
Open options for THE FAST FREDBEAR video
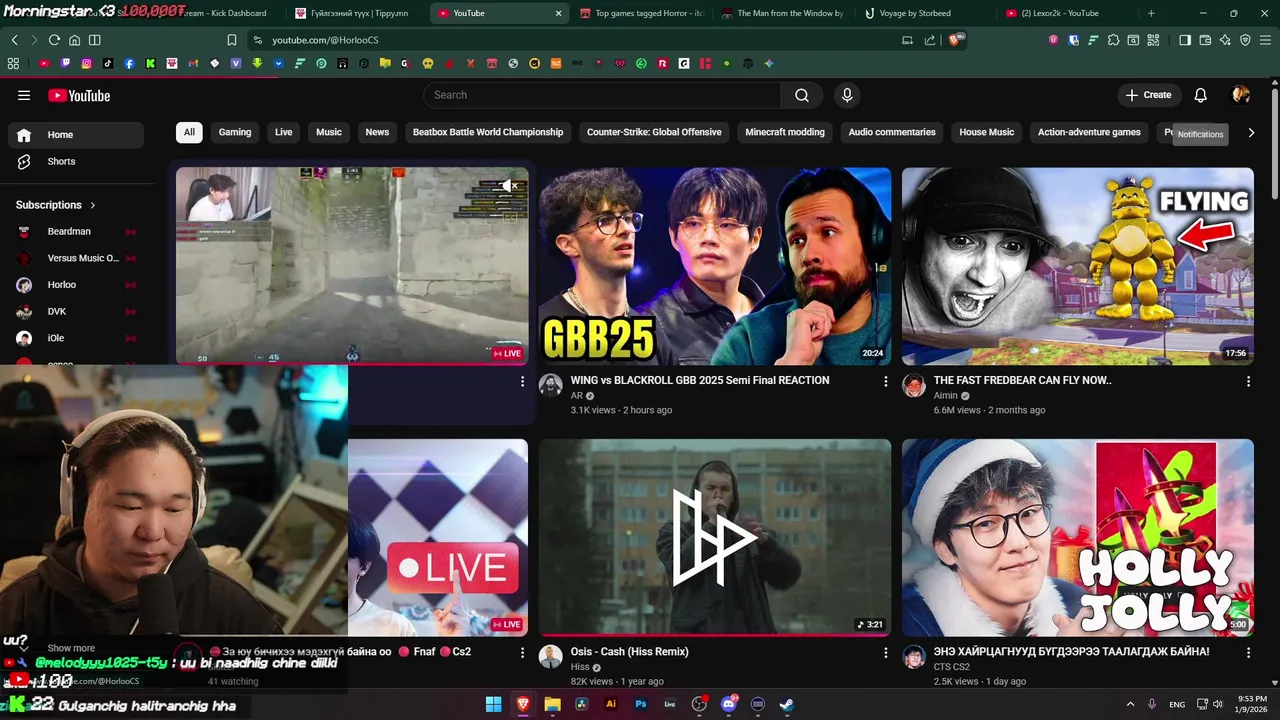[x=1248, y=381]
